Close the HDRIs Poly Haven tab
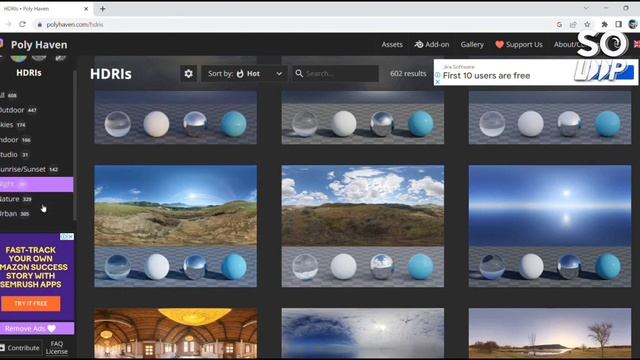The width and height of the screenshot is (640, 360). (x=86, y=9)
